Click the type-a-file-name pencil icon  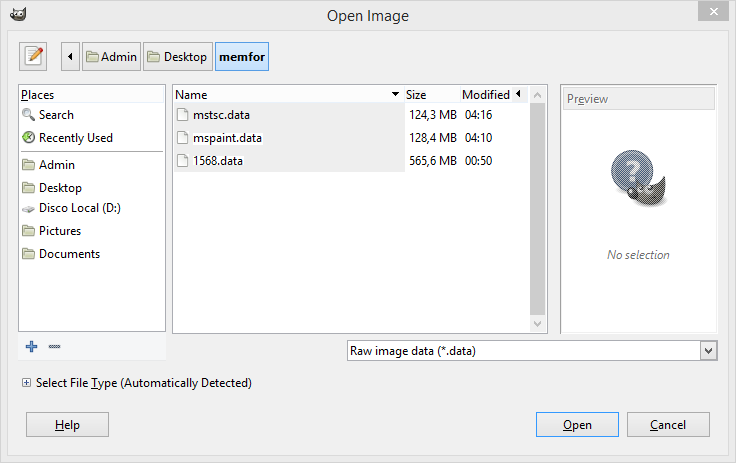(35, 56)
